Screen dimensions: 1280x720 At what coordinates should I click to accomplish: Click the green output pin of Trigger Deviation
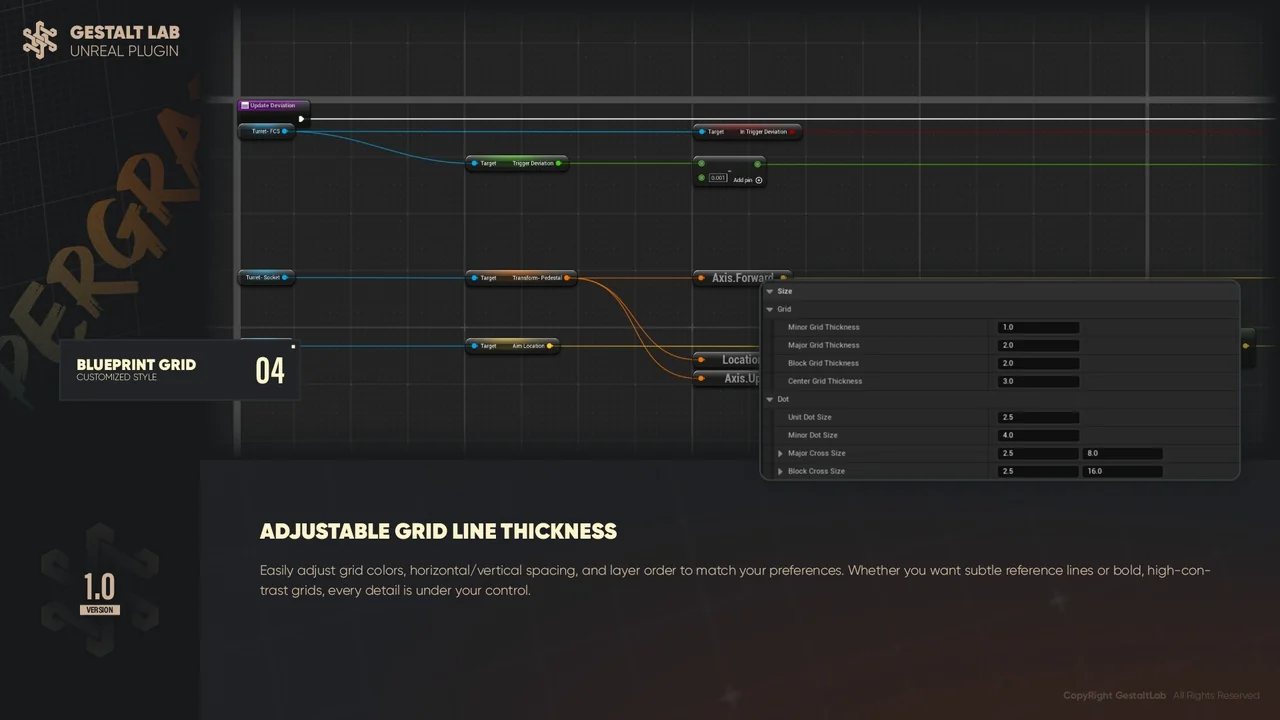point(559,163)
